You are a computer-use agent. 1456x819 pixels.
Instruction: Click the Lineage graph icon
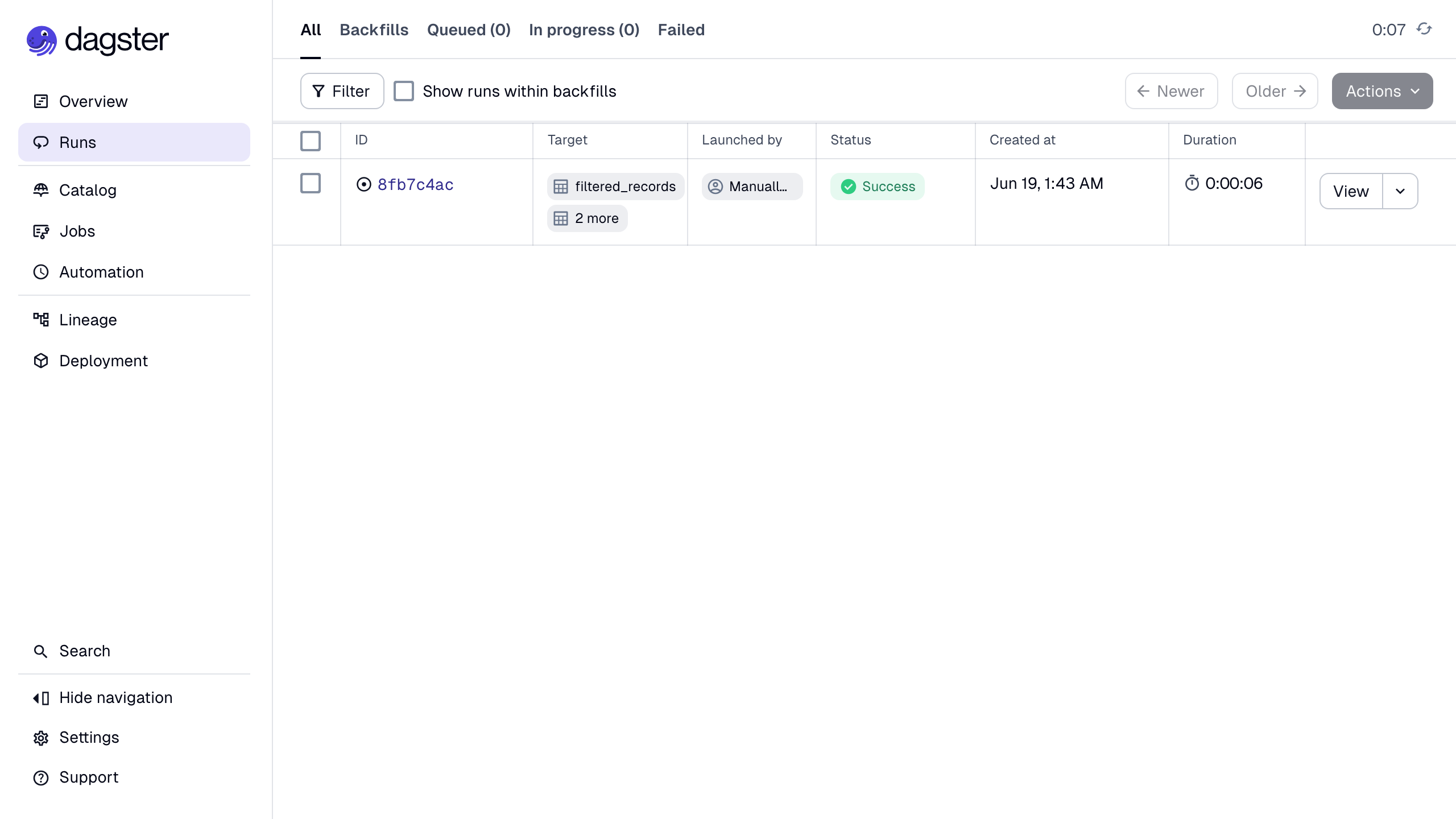41,320
